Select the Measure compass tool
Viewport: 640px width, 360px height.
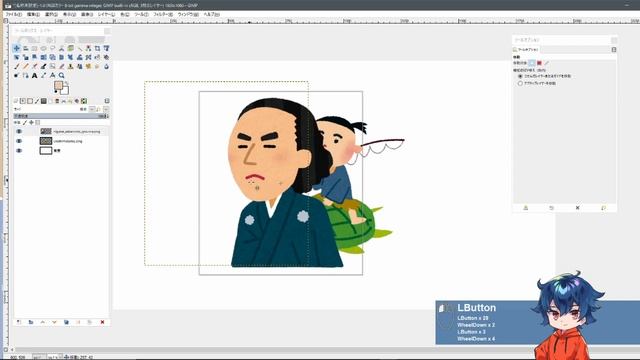(x=53, y=76)
